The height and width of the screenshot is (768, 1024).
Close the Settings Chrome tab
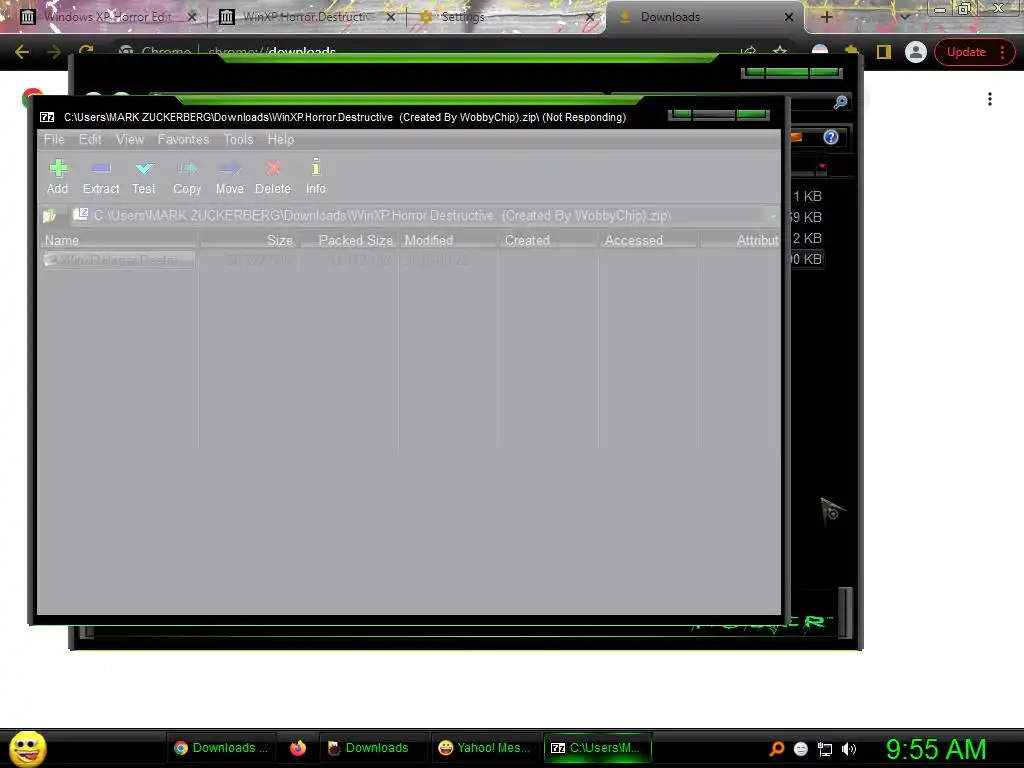589,17
